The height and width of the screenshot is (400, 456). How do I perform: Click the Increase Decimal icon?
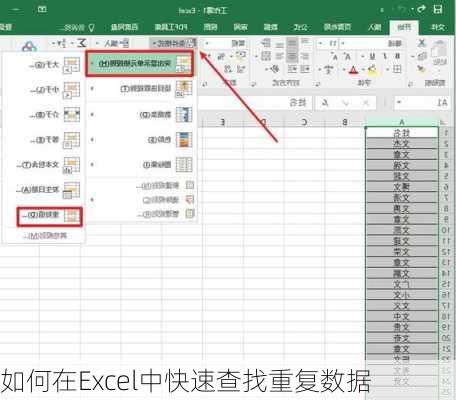241,69
